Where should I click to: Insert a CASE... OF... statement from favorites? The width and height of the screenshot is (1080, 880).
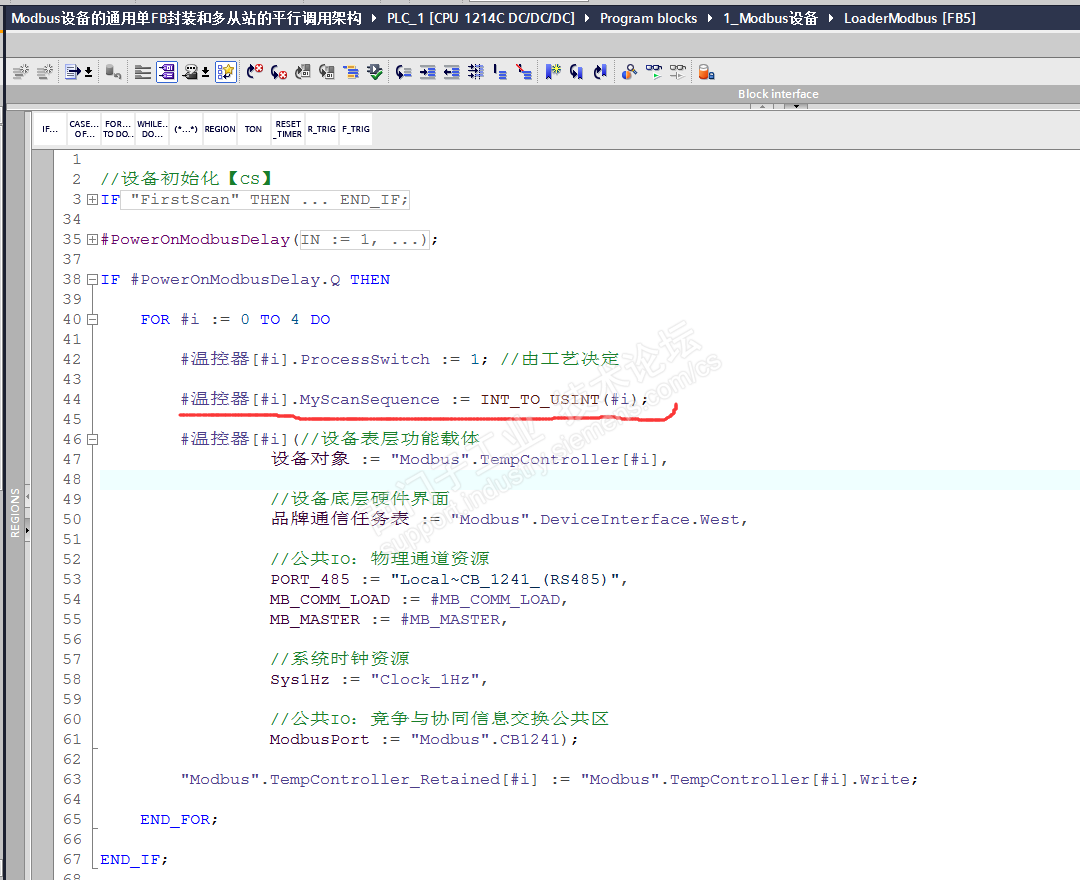[84, 129]
